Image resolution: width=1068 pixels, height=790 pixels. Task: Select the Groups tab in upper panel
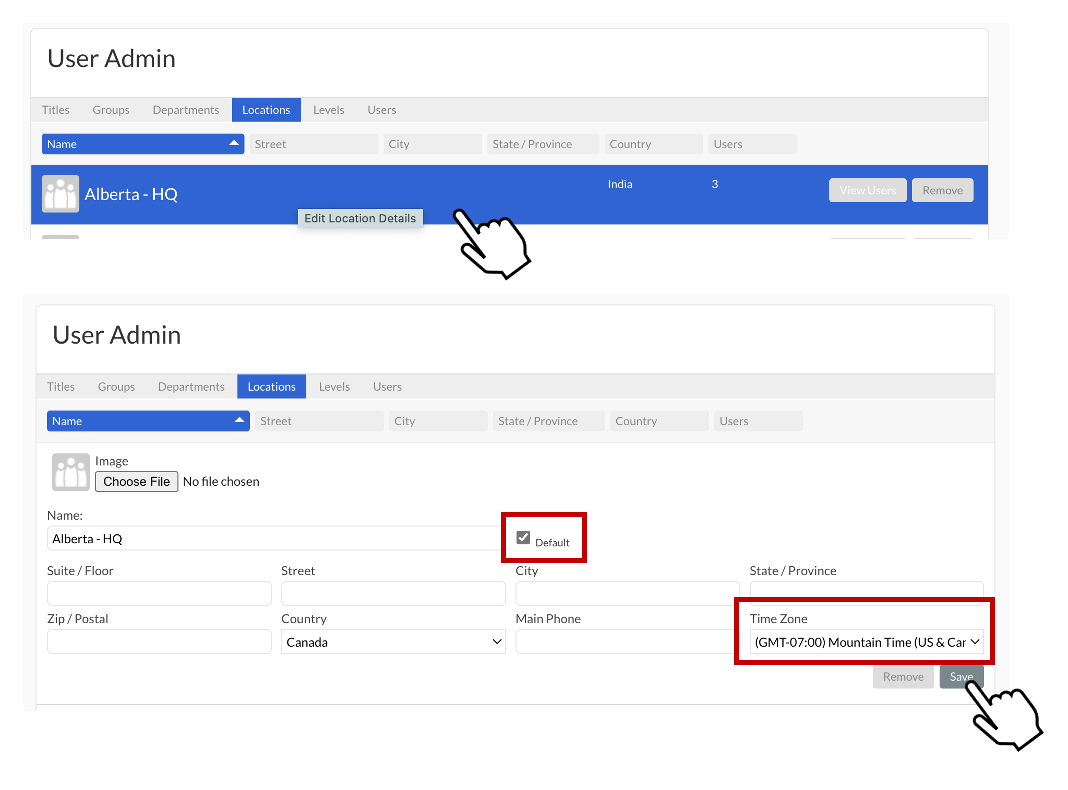(x=111, y=110)
